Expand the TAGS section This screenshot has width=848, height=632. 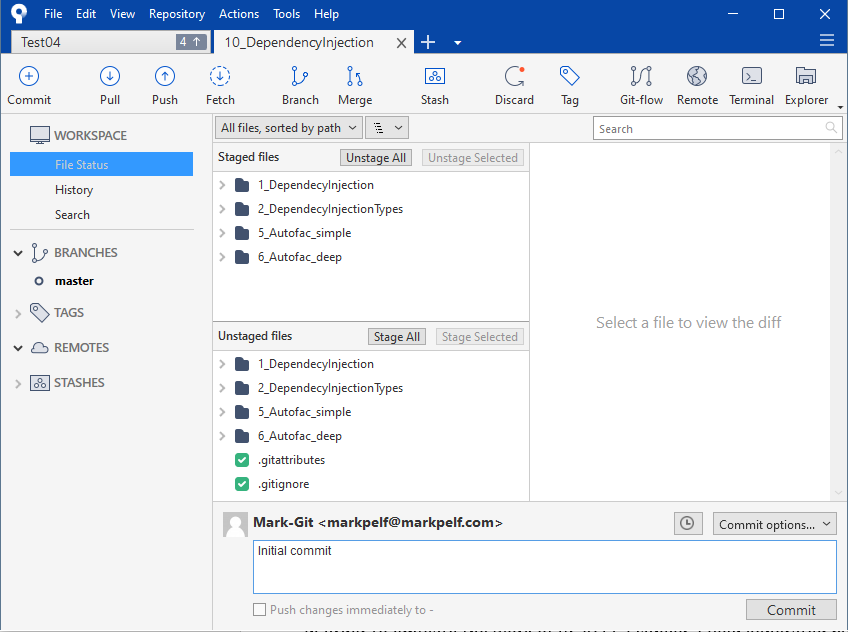[18, 314]
